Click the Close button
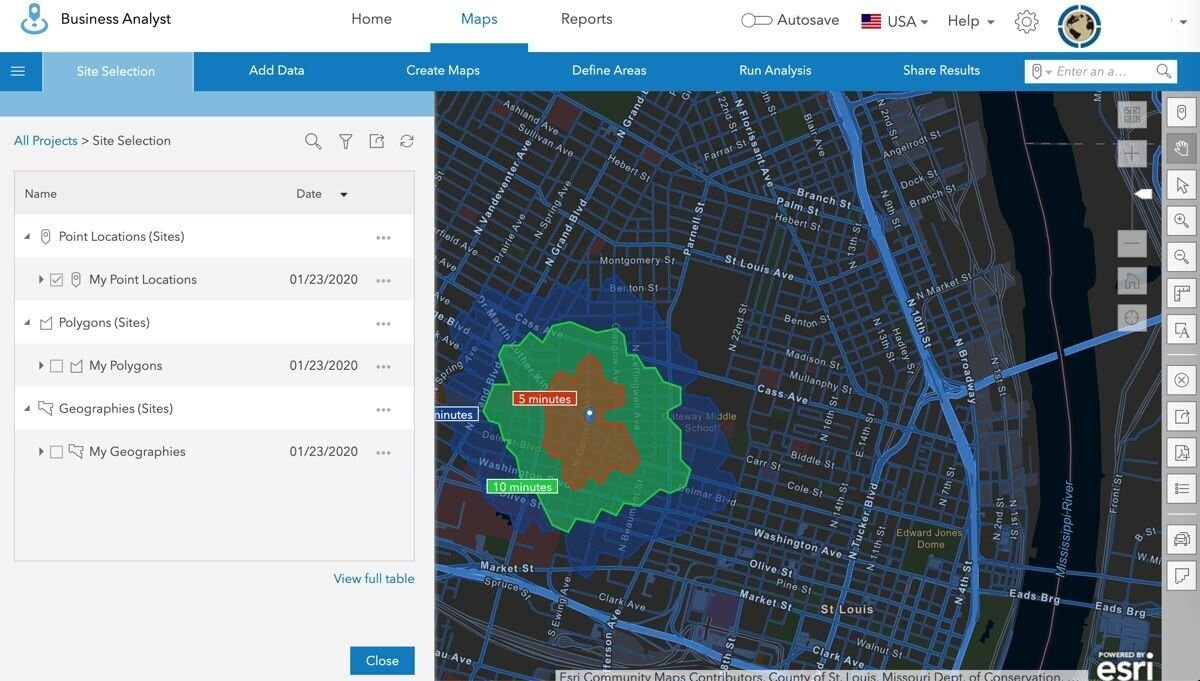 pyautogui.click(x=382, y=661)
